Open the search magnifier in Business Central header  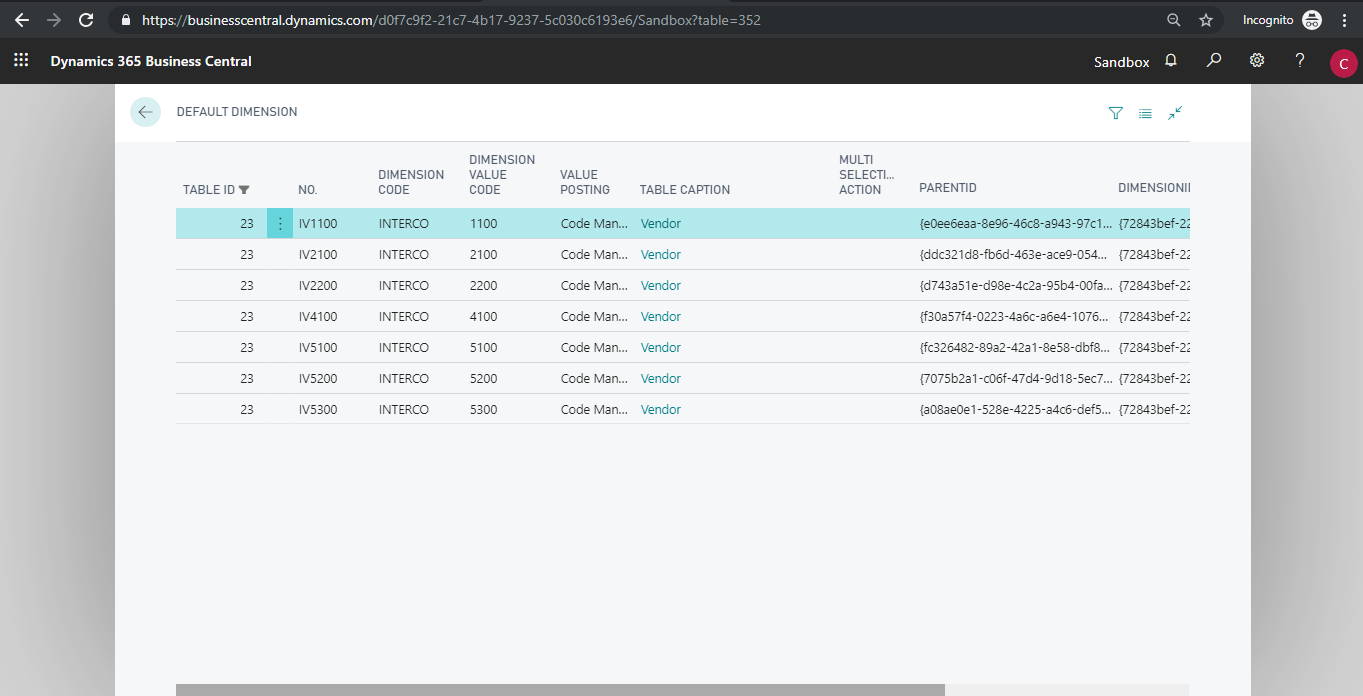(x=1214, y=61)
